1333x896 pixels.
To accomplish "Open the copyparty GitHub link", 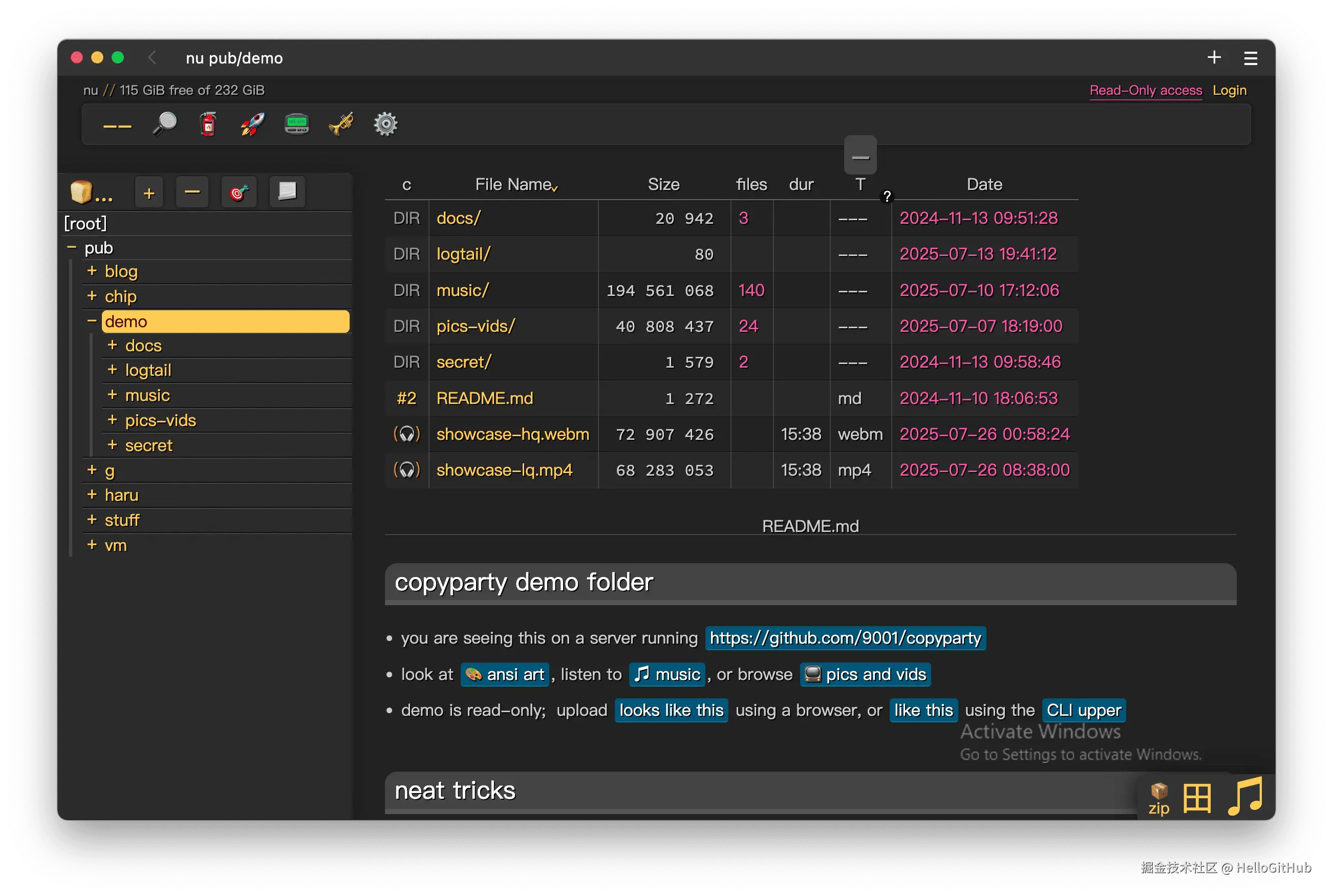I will click(x=845, y=638).
